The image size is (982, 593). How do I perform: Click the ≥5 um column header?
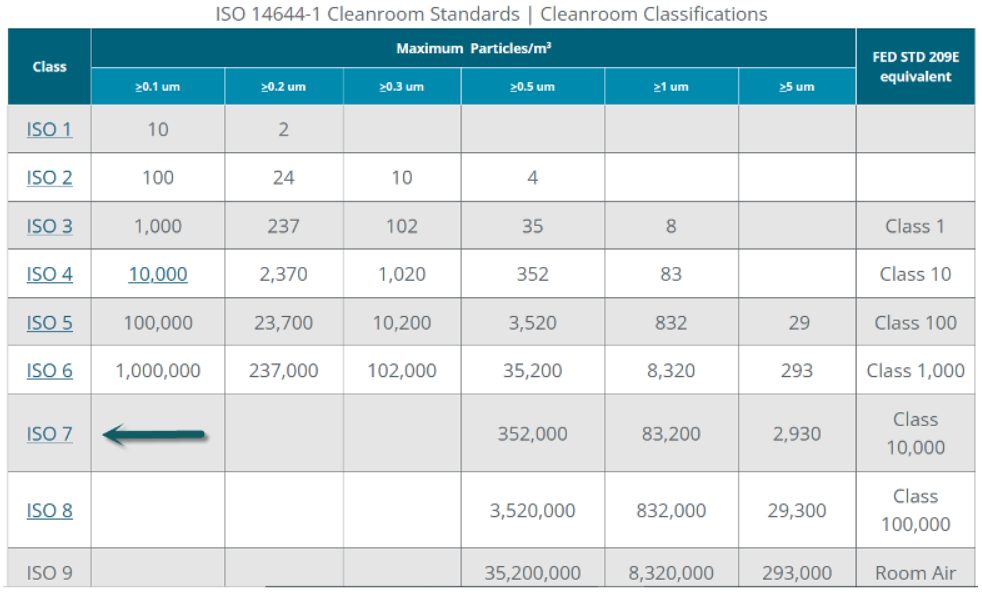(x=797, y=87)
